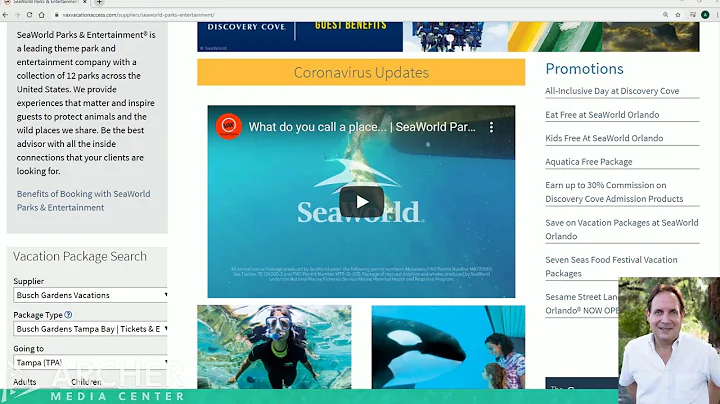The height and width of the screenshot is (404, 720).
Task: Expand the Package Type dropdown
Action: (90, 329)
